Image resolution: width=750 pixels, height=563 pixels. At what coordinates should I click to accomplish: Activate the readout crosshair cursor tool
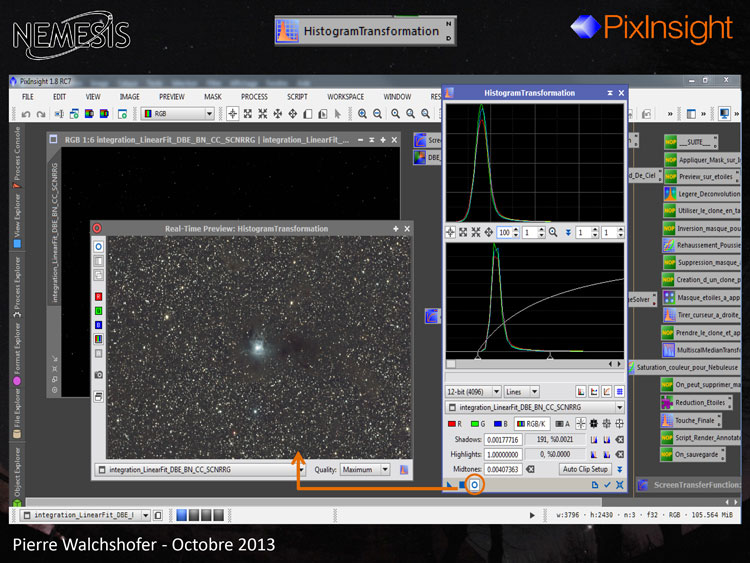[x=232, y=114]
